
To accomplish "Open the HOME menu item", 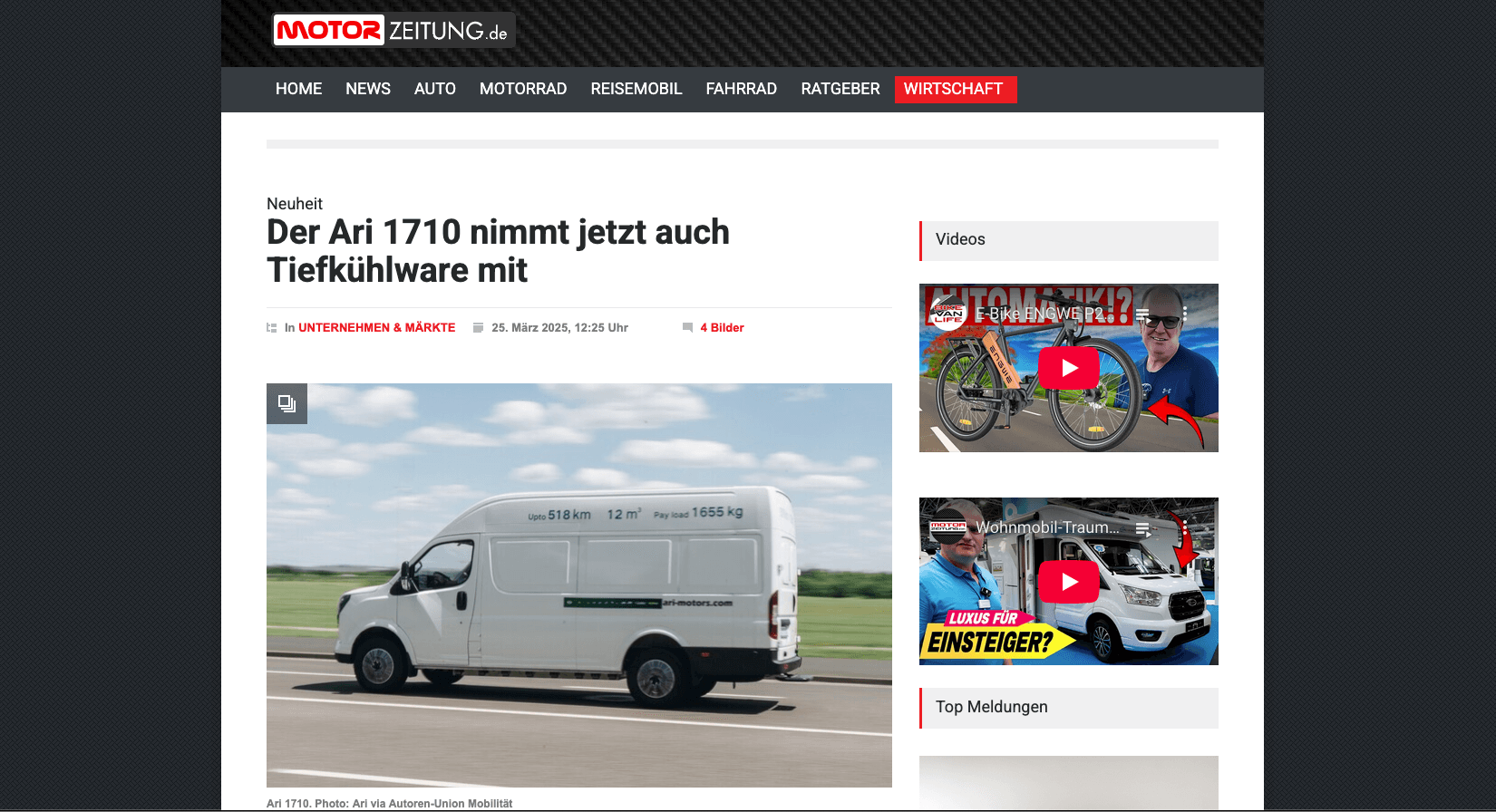I will coord(298,89).
